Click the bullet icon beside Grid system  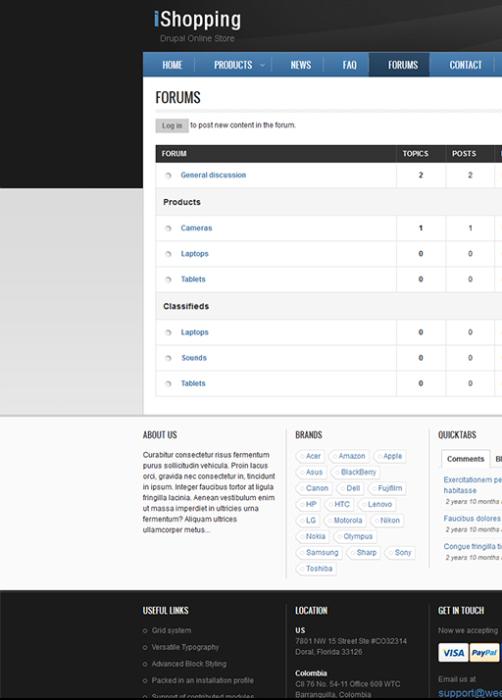[x=145, y=631]
